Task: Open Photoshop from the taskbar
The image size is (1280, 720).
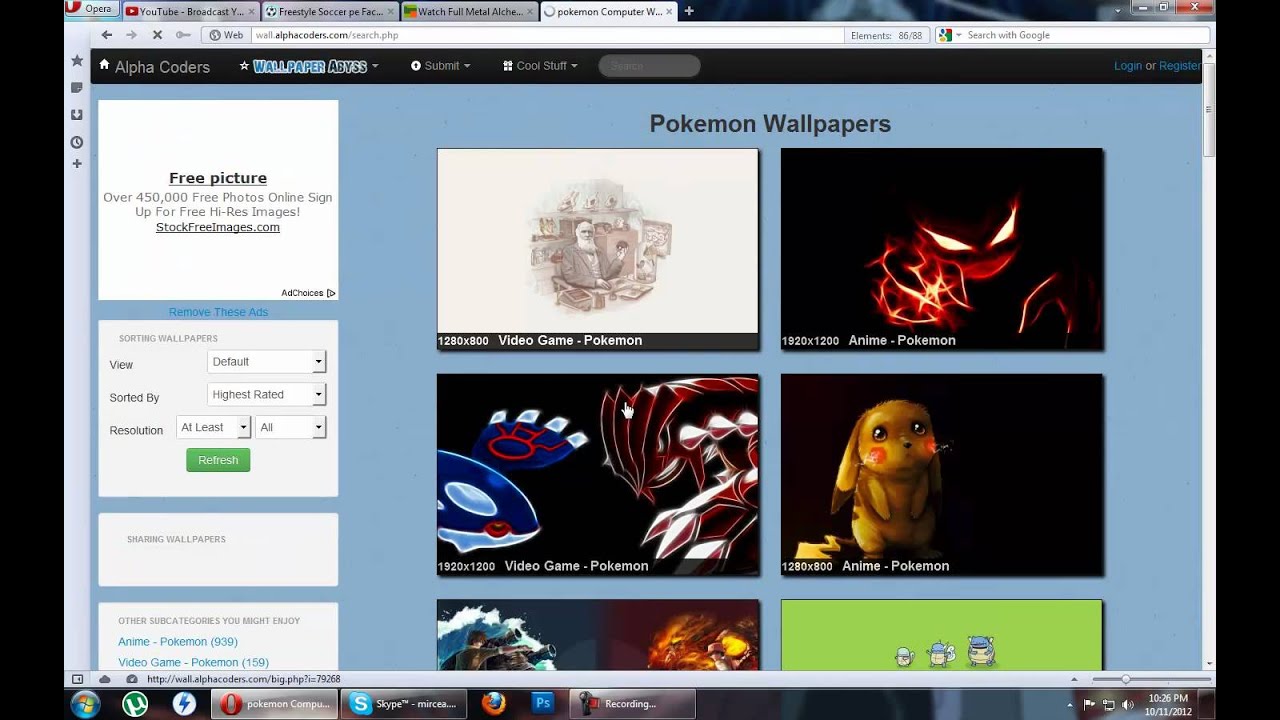Action: point(543,704)
